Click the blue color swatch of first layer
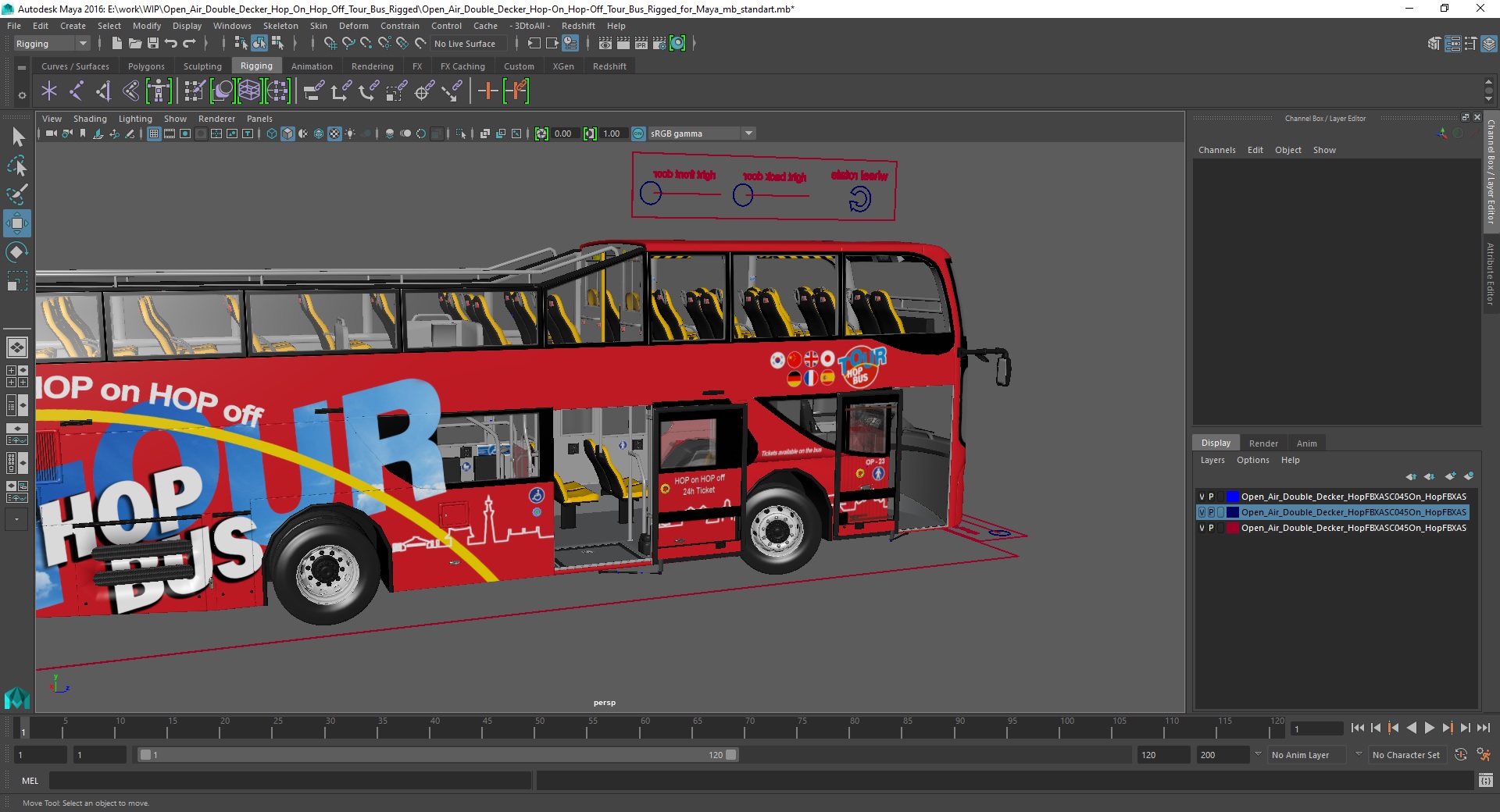 click(x=1232, y=497)
